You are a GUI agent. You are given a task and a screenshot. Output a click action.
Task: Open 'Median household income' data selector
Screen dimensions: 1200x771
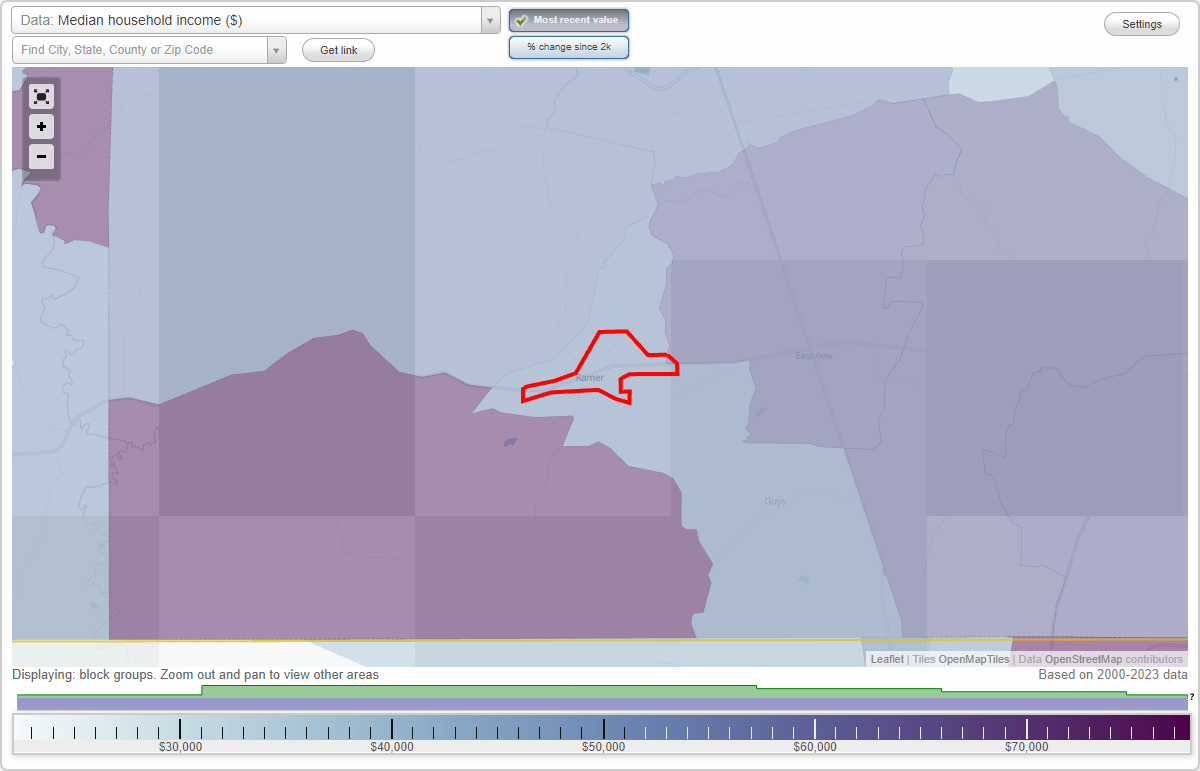250,19
